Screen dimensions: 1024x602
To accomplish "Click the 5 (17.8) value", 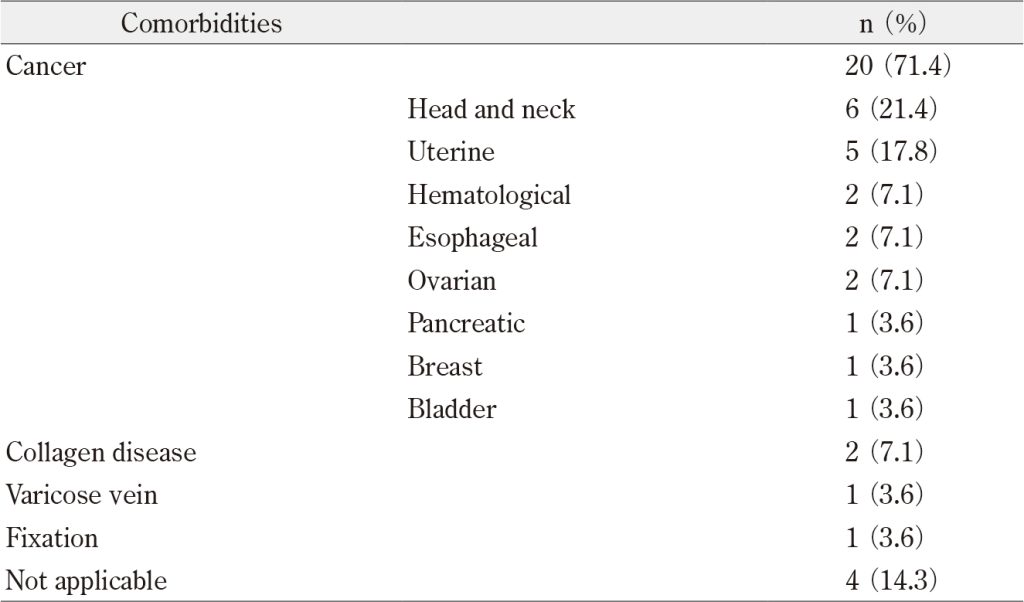I will click(891, 151).
